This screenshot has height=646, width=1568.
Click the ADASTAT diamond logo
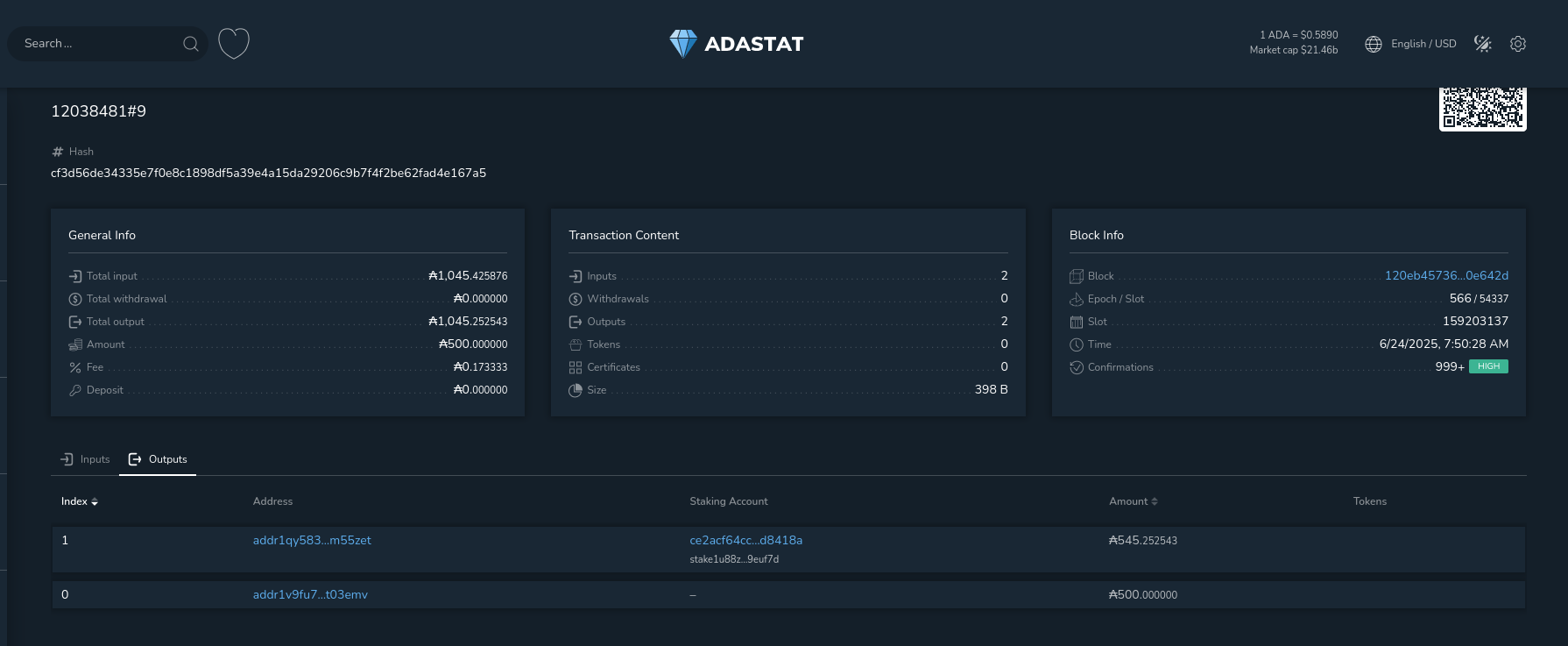(683, 44)
